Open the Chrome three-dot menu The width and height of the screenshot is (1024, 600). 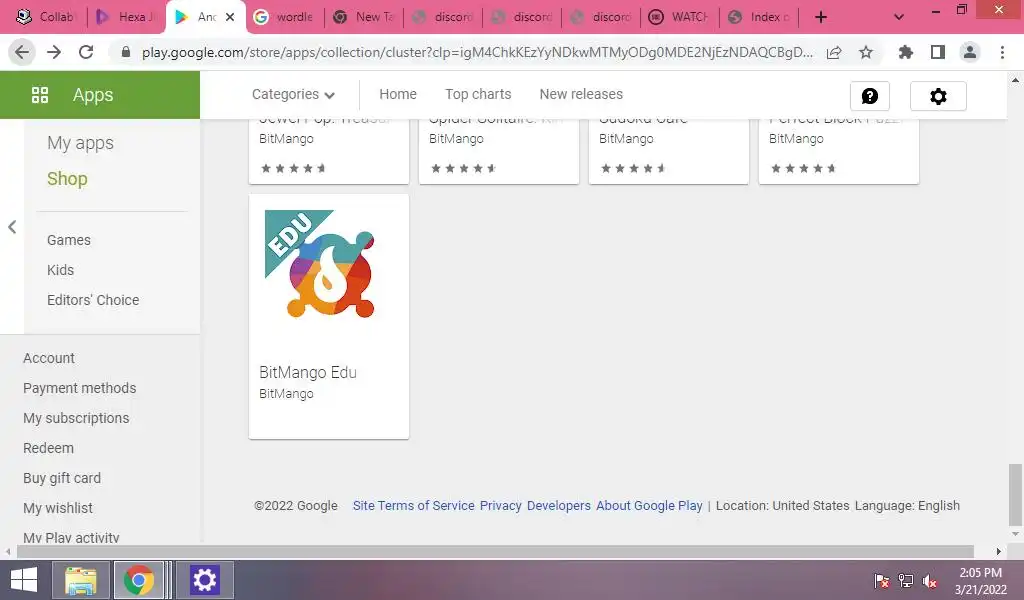click(x=1002, y=52)
